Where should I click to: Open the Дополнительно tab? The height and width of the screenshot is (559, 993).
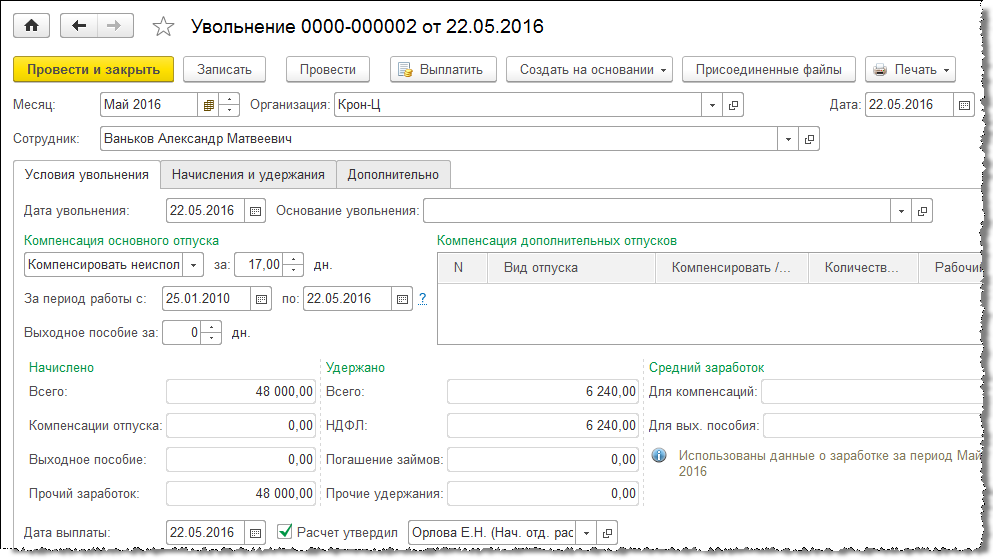(x=393, y=175)
